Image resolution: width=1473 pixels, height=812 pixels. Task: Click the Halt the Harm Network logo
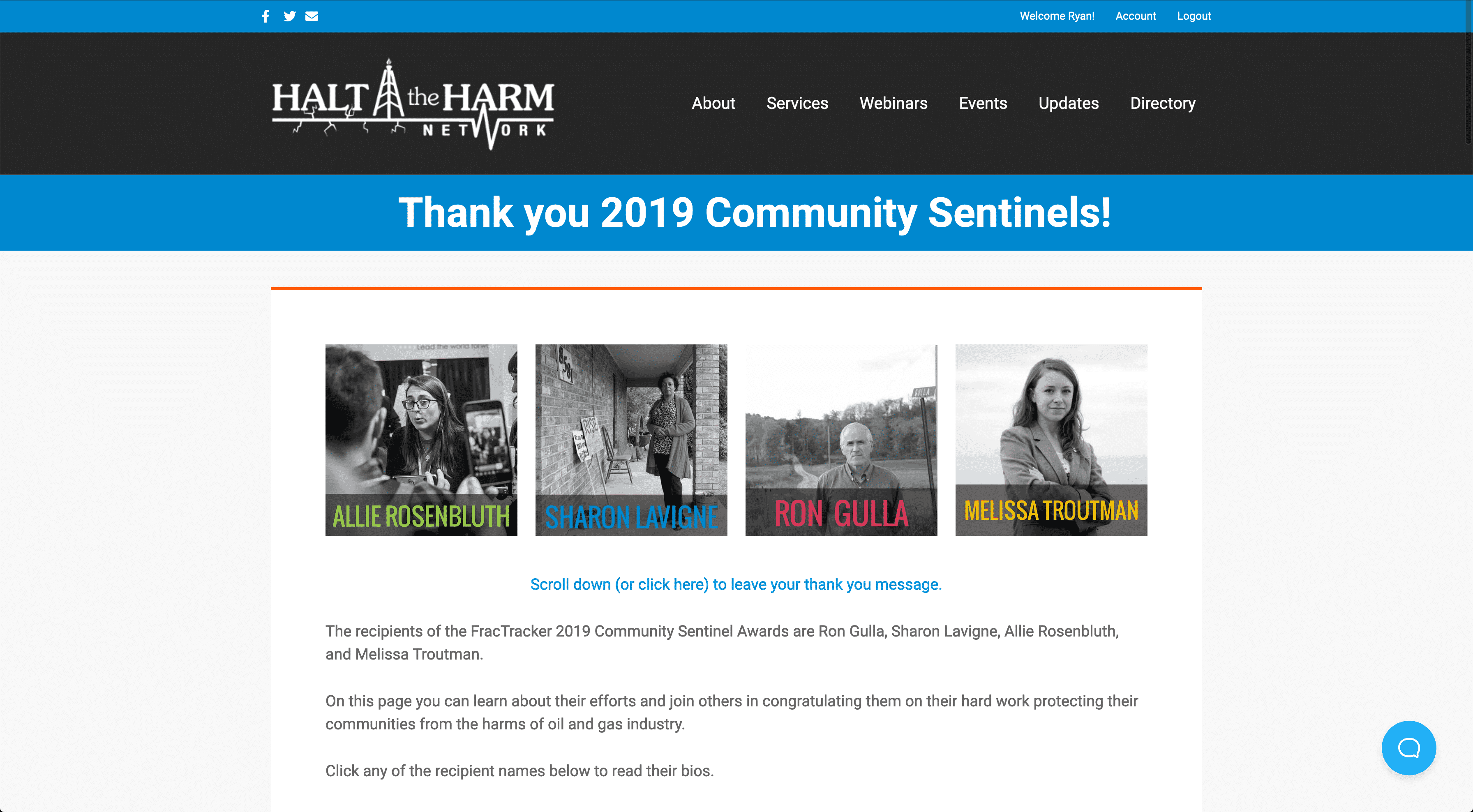click(413, 104)
